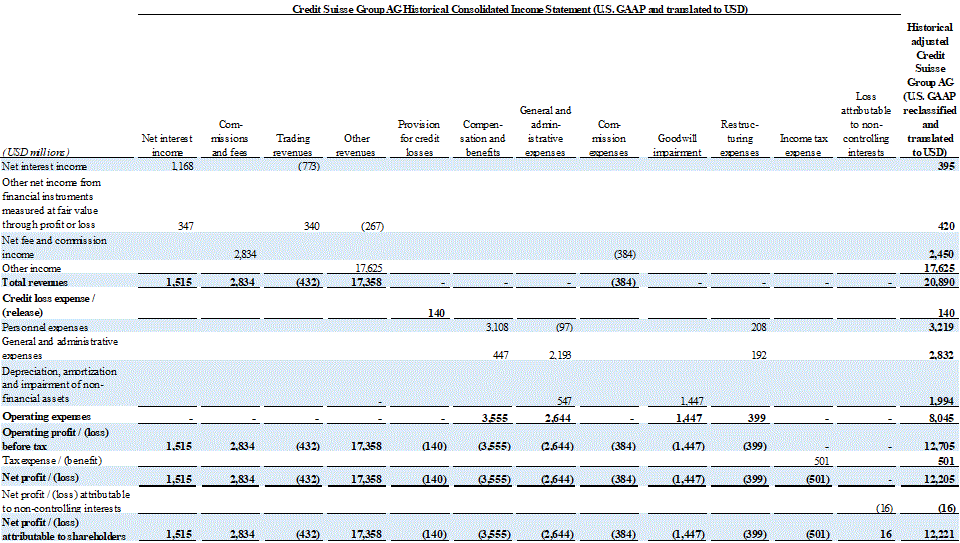Select the value (773) under Trading revenues
Viewport: 960px width, 543px height.
[309, 166]
